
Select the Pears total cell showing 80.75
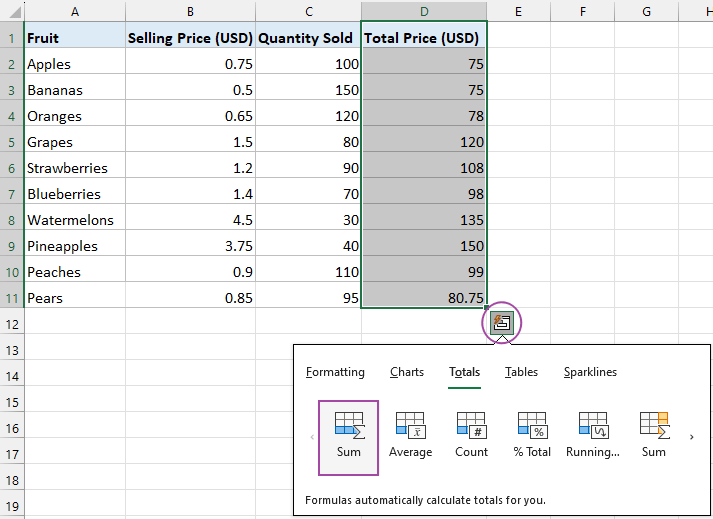[424, 298]
